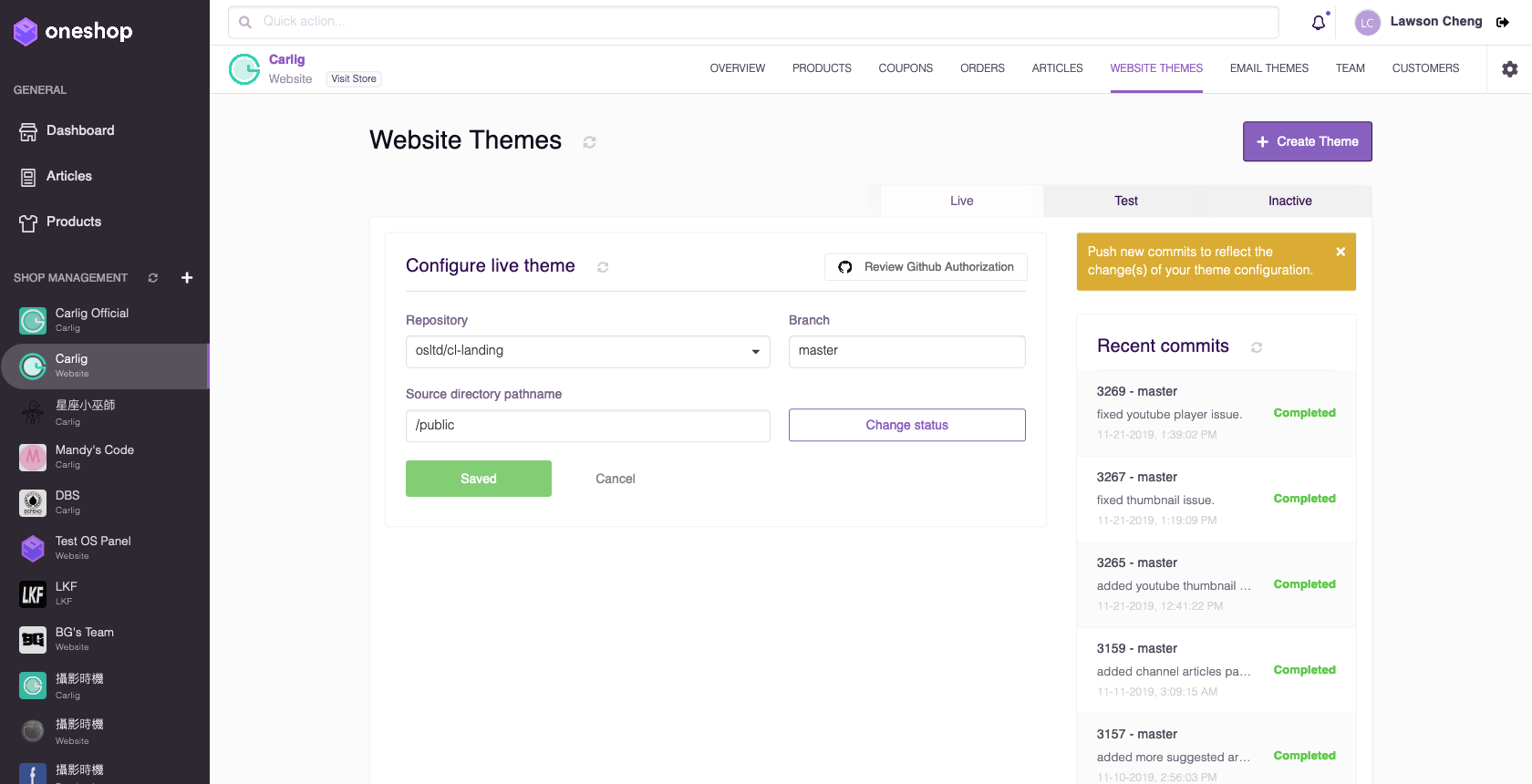The width and height of the screenshot is (1532, 784).
Task: Switch to the Live tab
Action: 962,201
